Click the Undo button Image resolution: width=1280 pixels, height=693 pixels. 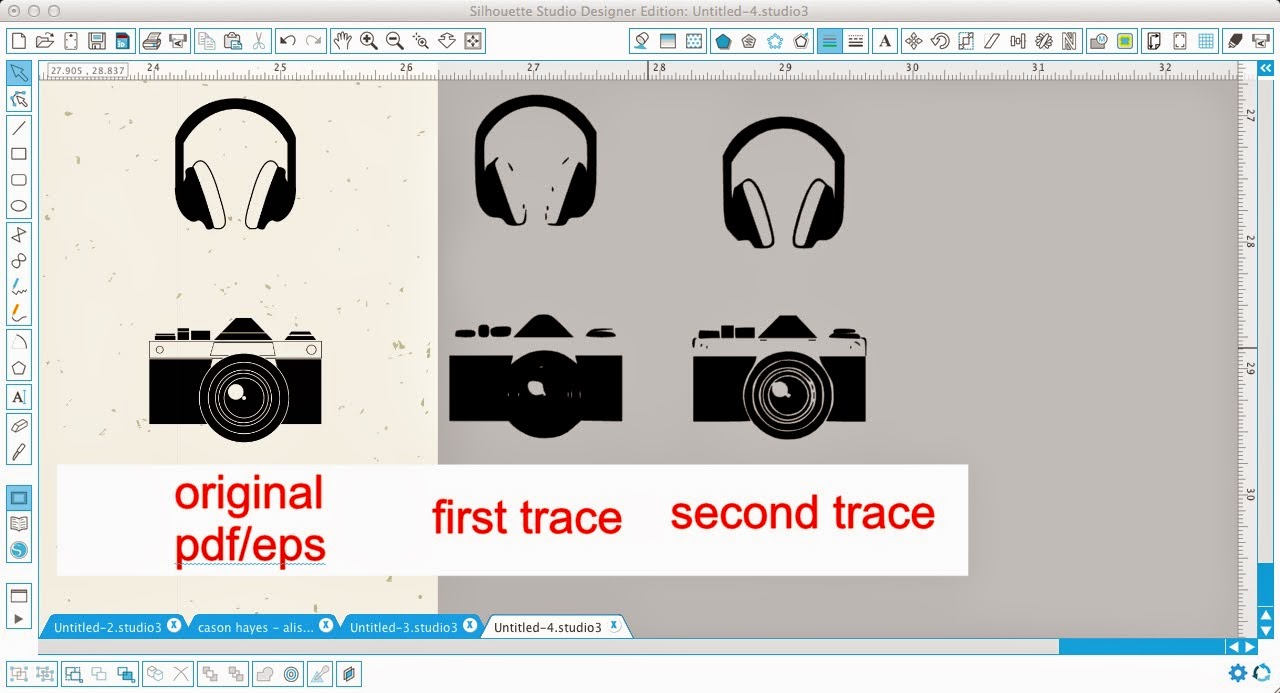click(x=288, y=41)
